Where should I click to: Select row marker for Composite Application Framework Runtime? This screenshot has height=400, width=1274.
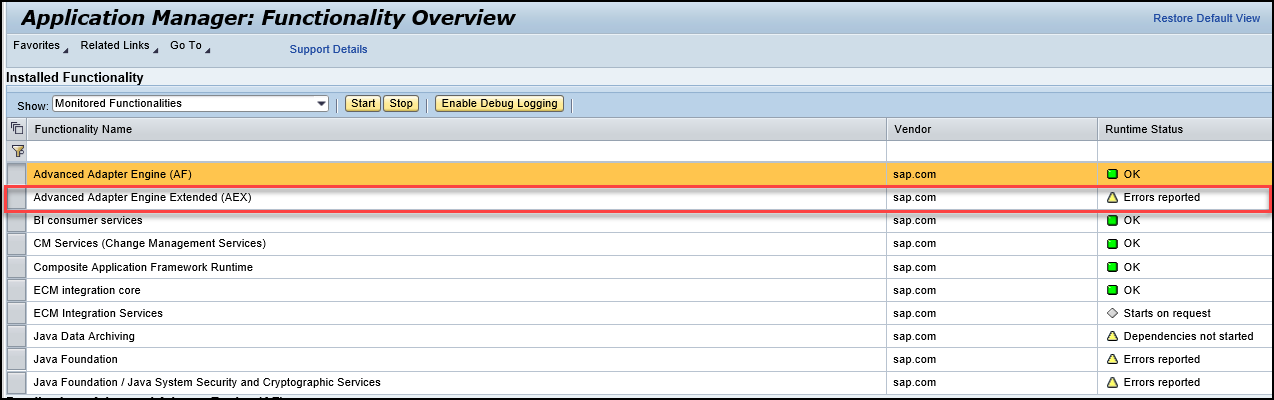(x=16, y=267)
